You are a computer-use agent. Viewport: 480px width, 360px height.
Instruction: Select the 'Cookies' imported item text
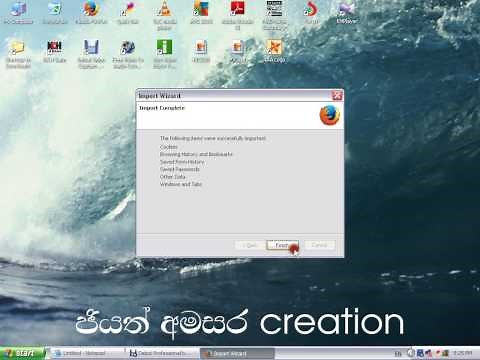[x=169, y=147]
